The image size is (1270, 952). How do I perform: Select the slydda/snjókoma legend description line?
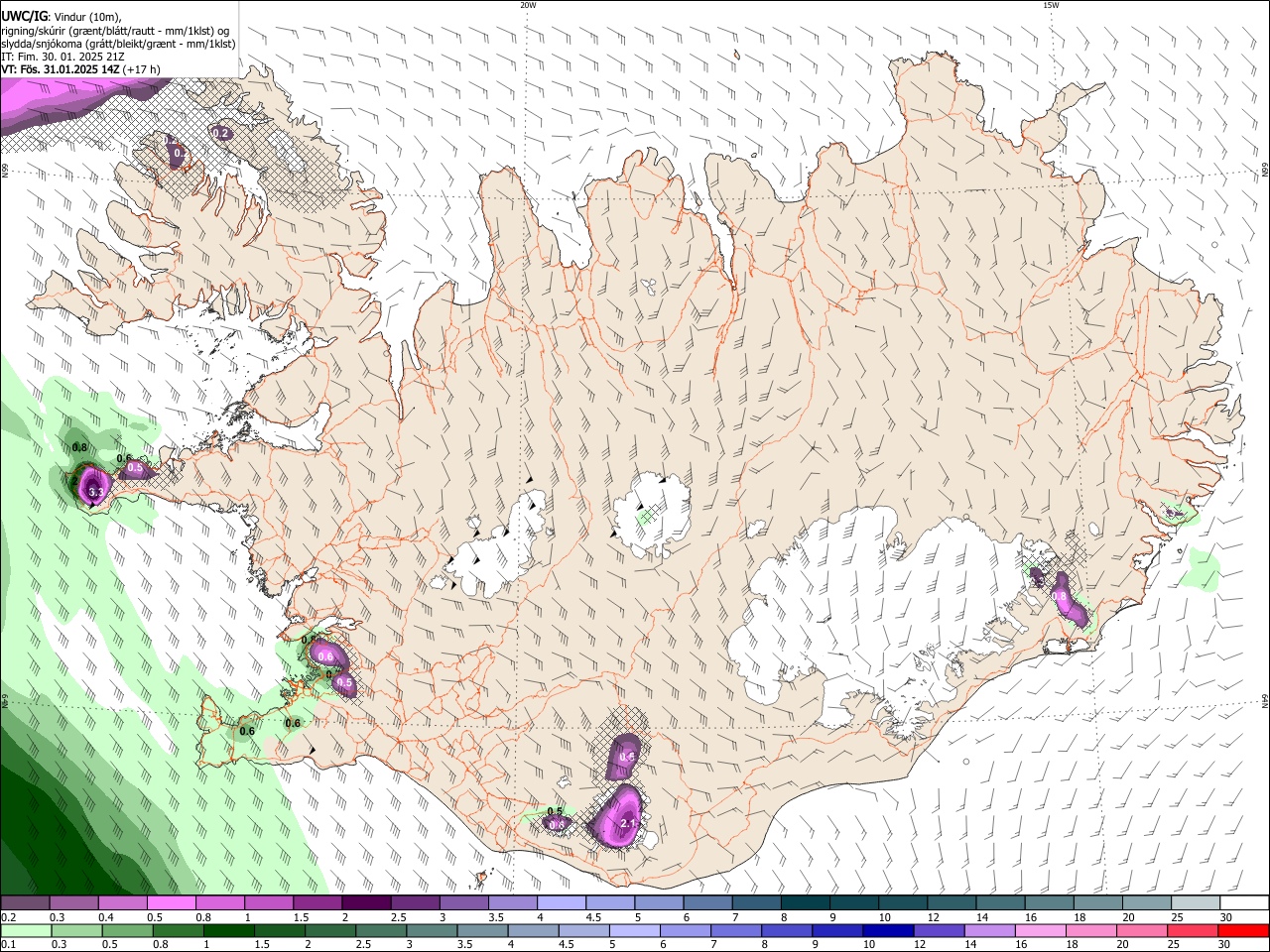click(118, 44)
